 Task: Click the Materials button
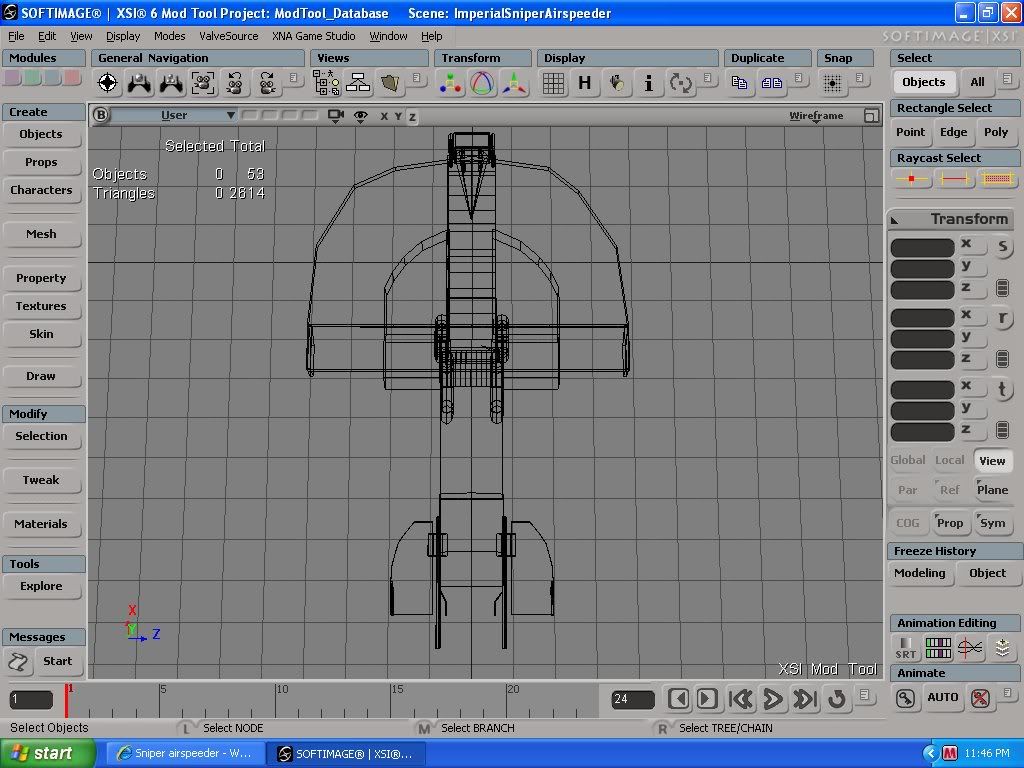(41, 524)
